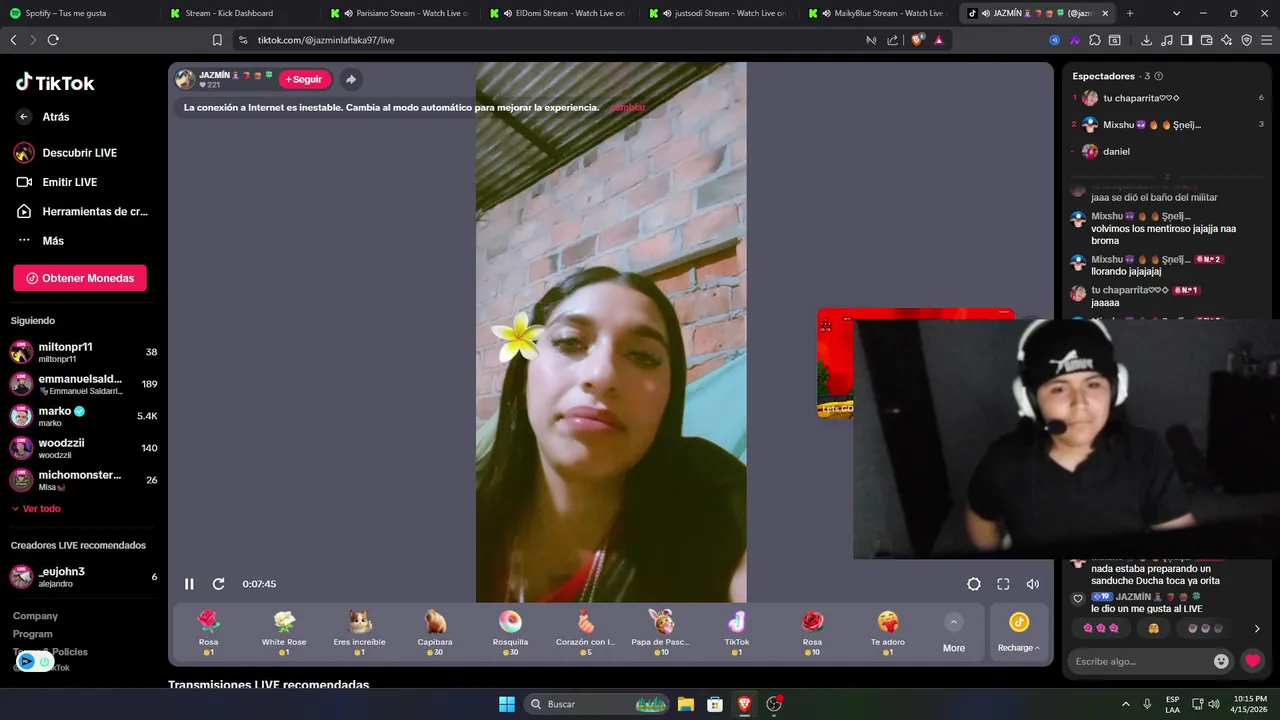This screenshot has width=1280, height=720.
Task: Open the Company footer link
Action: pos(35,616)
